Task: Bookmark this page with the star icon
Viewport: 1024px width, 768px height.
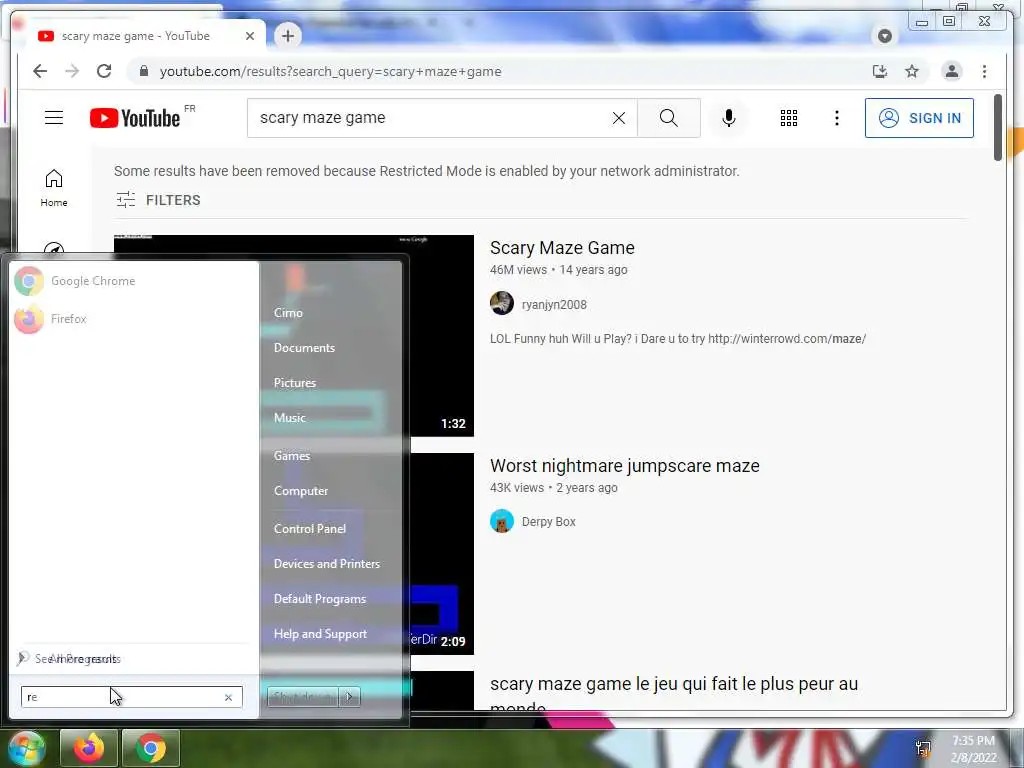Action: 912,71
